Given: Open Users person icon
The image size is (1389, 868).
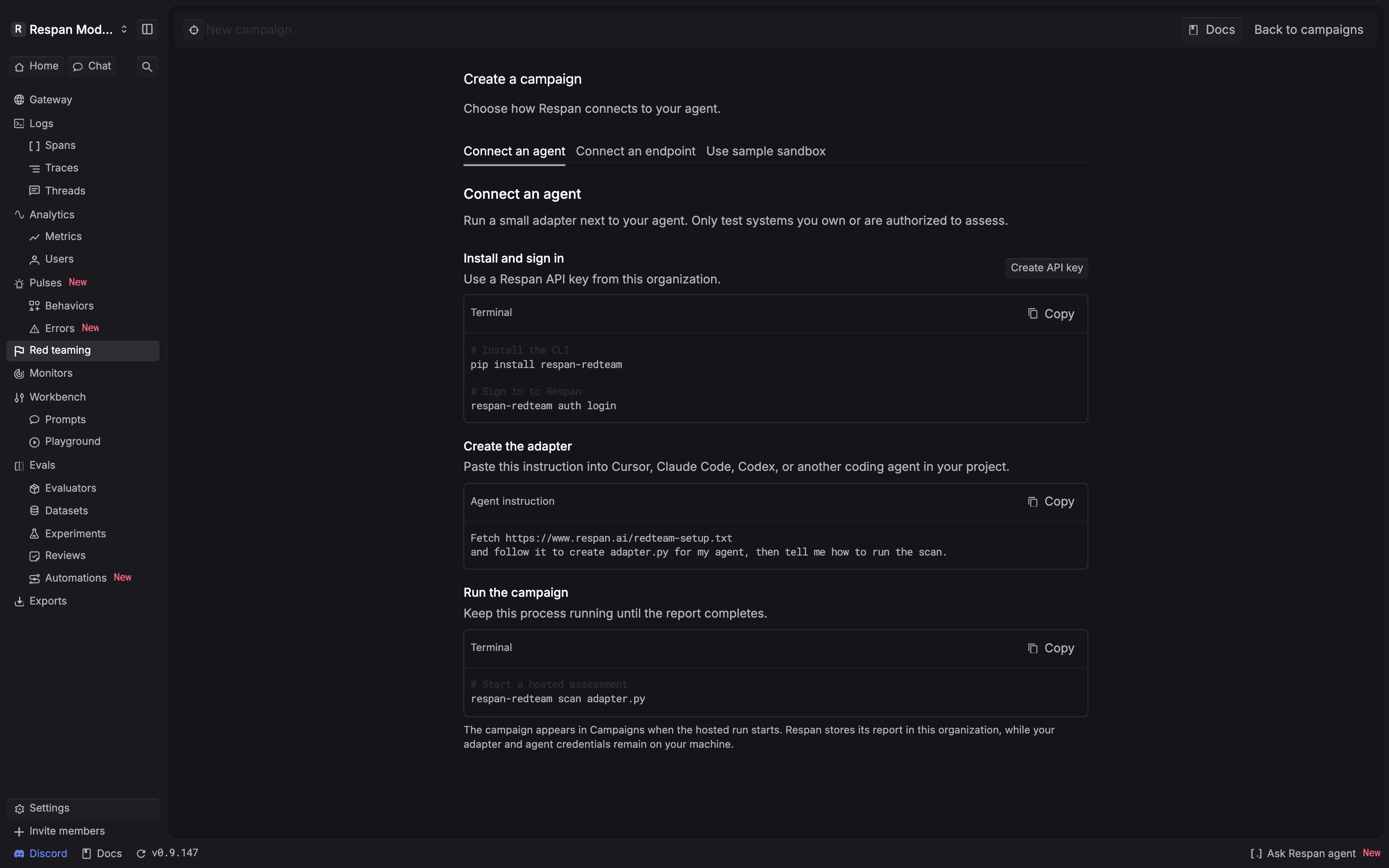Looking at the screenshot, I should pos(34,260).
